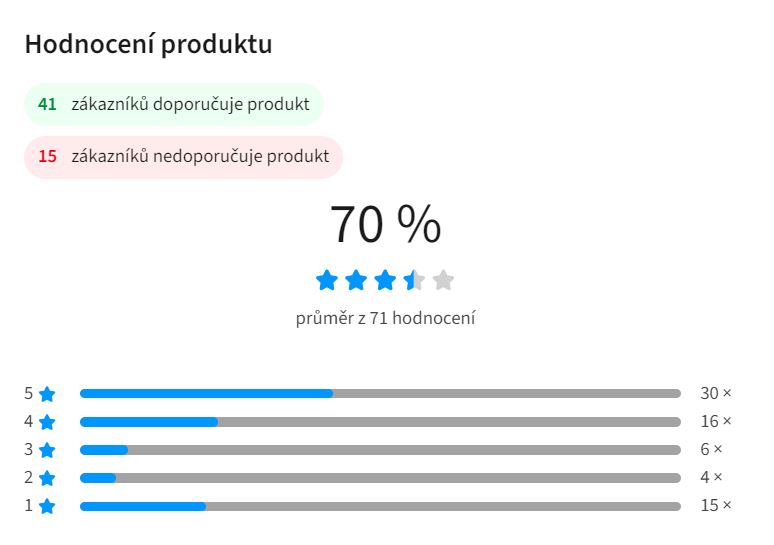Click the star icon beside the 2 rating row

47,478
